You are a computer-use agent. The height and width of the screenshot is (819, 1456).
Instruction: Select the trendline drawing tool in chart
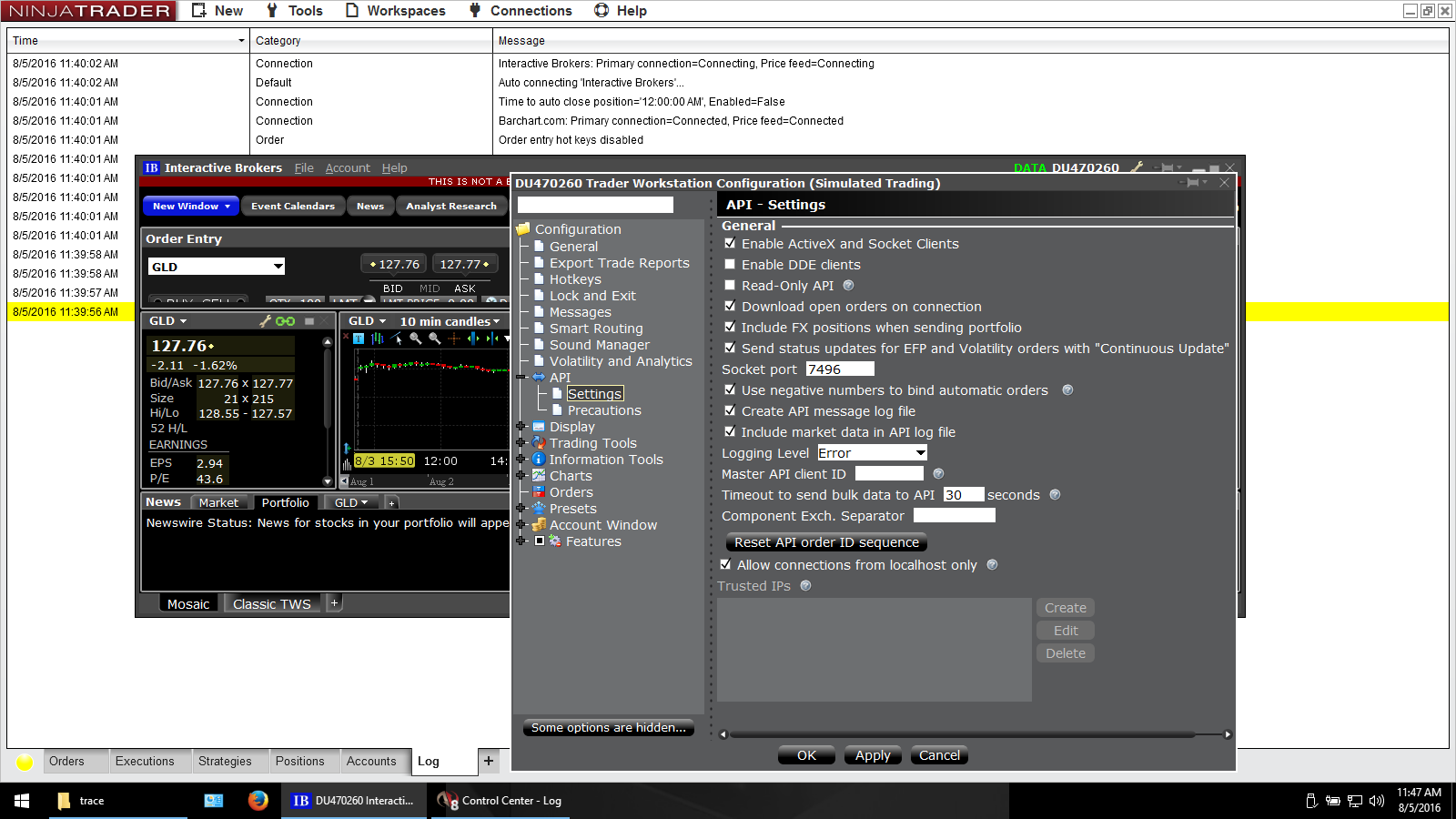397,339
